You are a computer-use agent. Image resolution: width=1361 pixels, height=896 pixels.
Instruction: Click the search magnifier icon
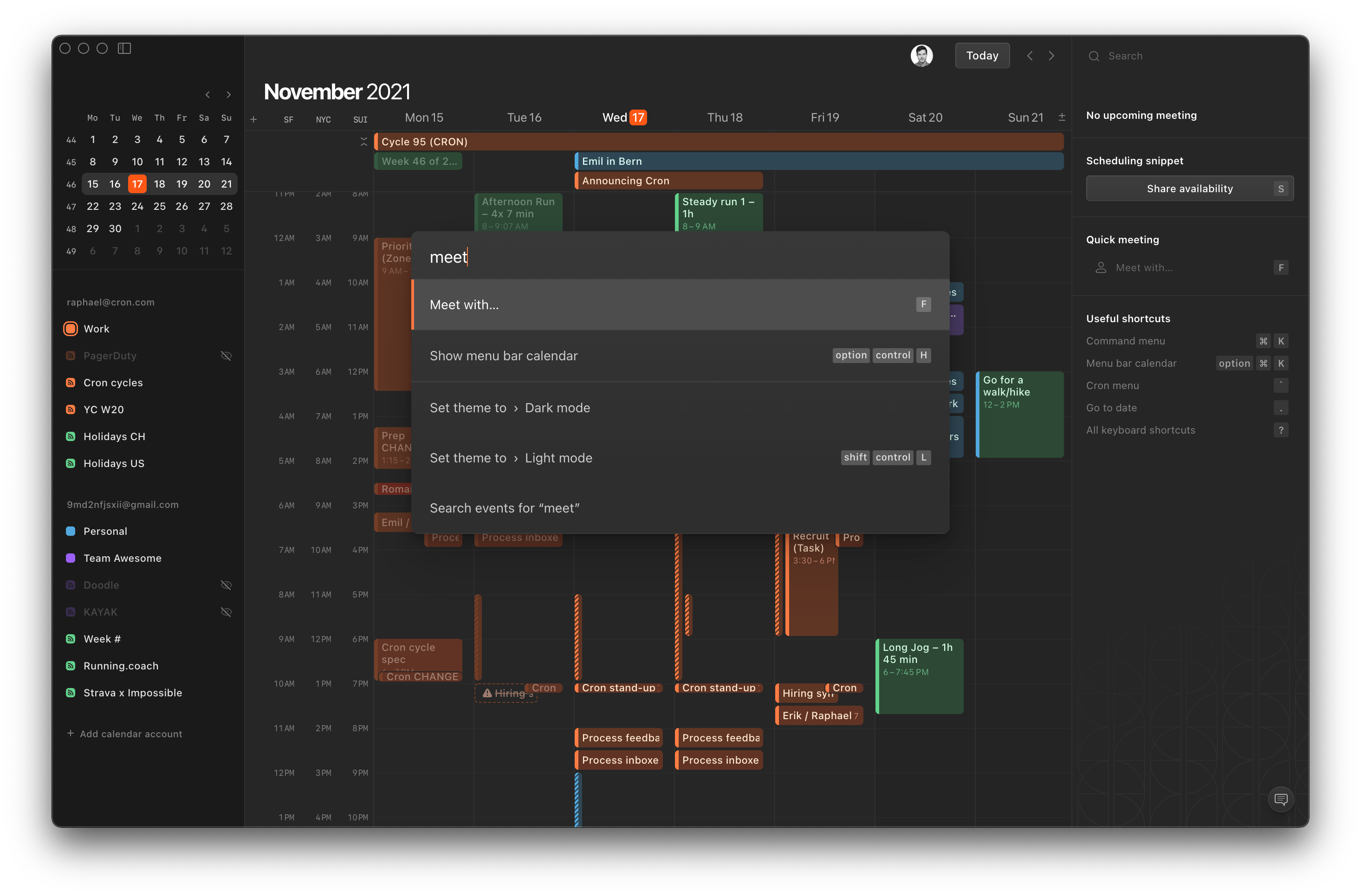click(x=1093, y=56)
